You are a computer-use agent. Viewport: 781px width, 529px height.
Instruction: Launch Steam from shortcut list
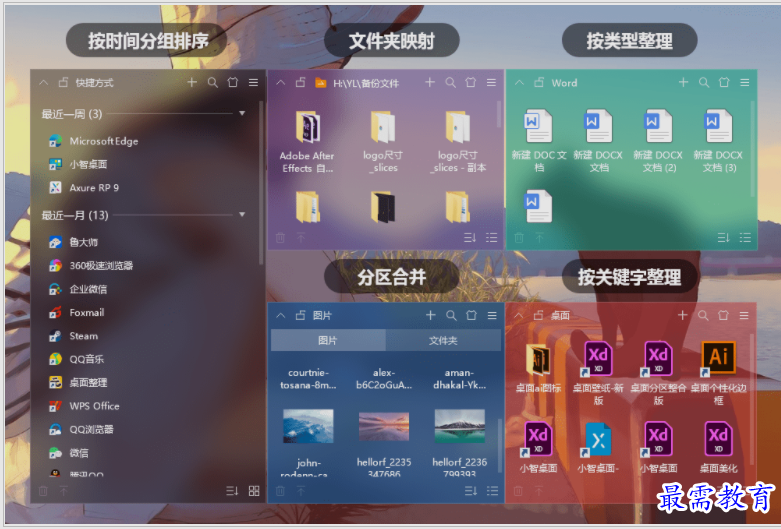point(73,336)
